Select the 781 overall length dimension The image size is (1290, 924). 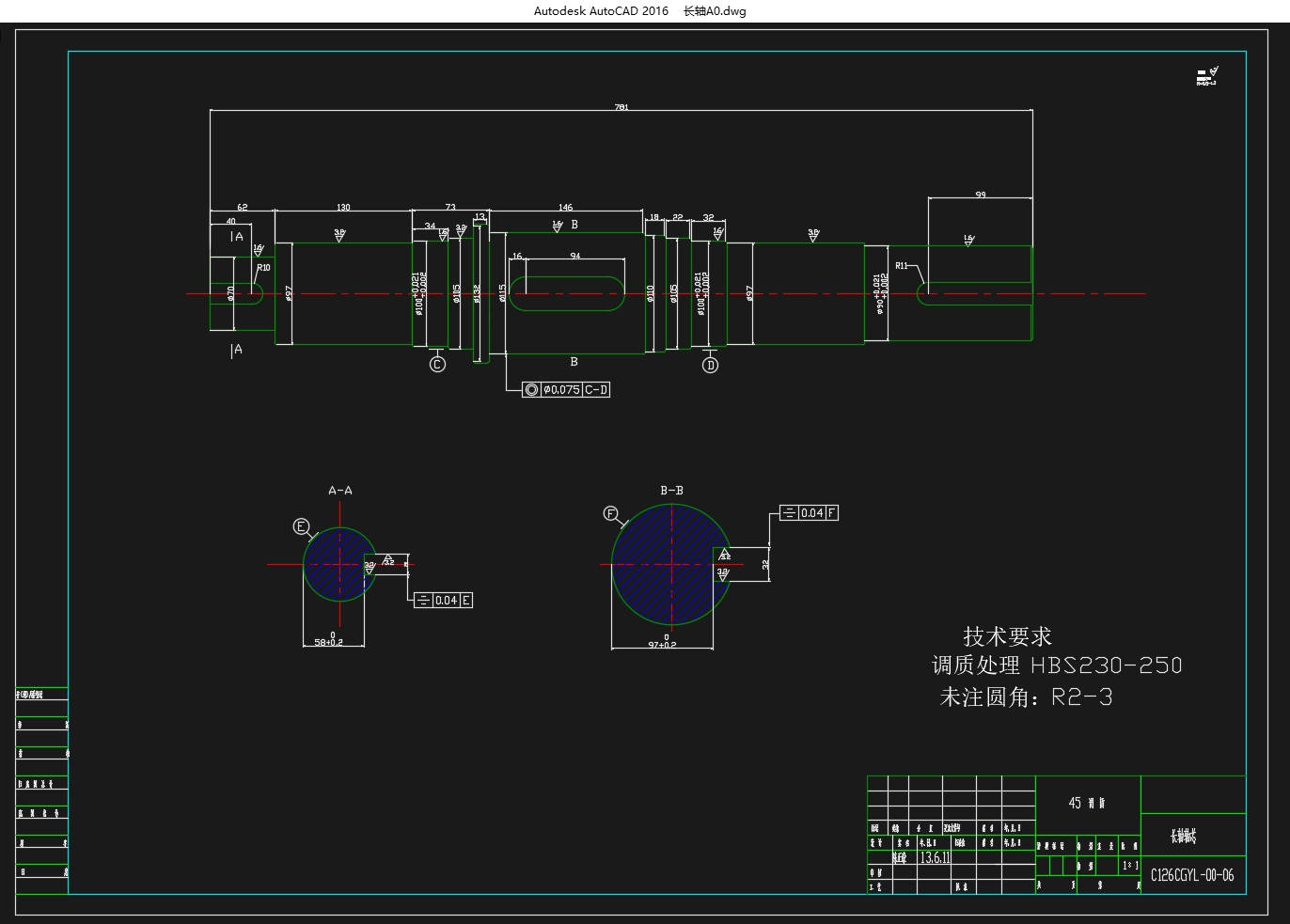tap(621, 107)
